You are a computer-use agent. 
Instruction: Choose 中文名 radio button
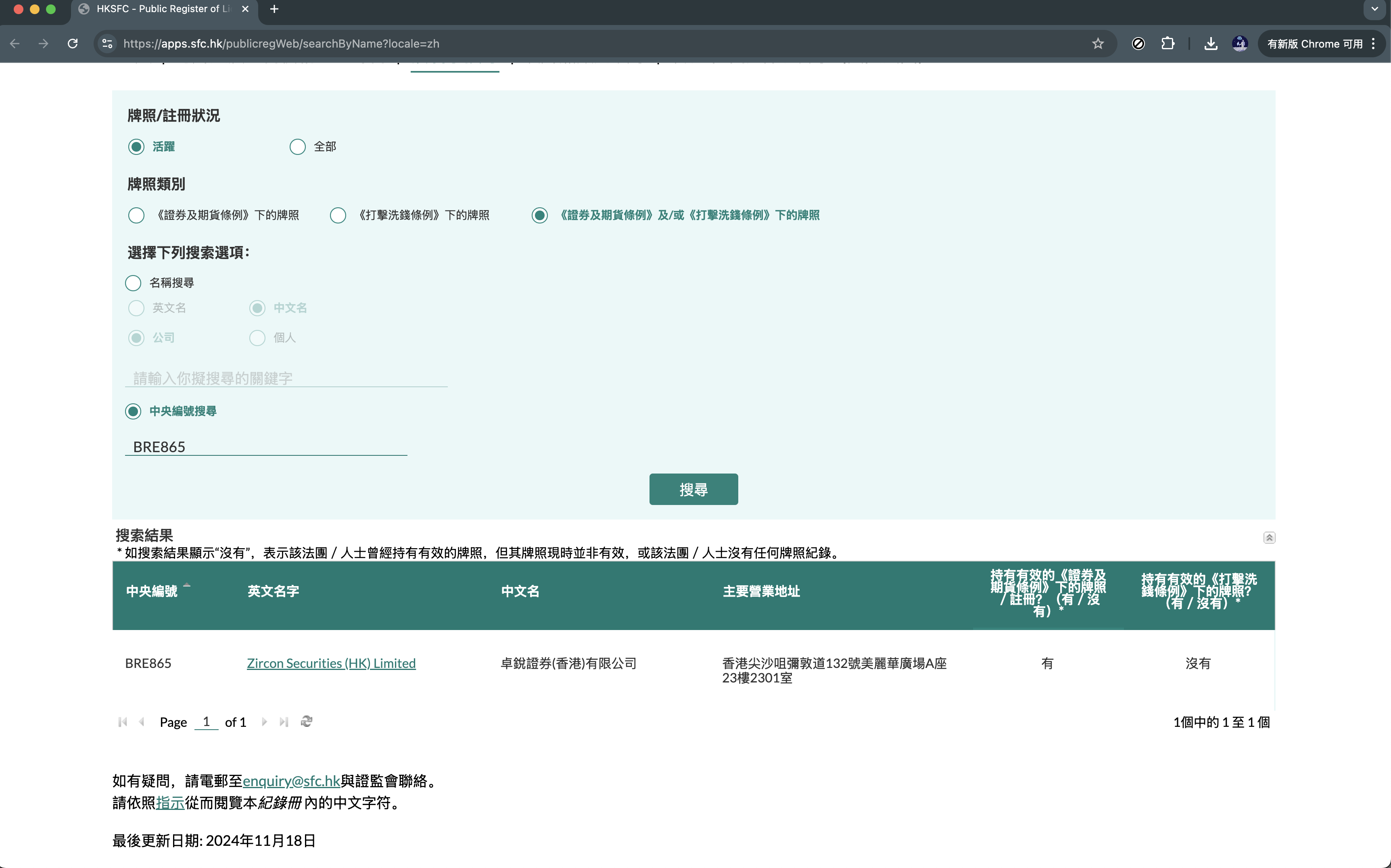[257, 308]
